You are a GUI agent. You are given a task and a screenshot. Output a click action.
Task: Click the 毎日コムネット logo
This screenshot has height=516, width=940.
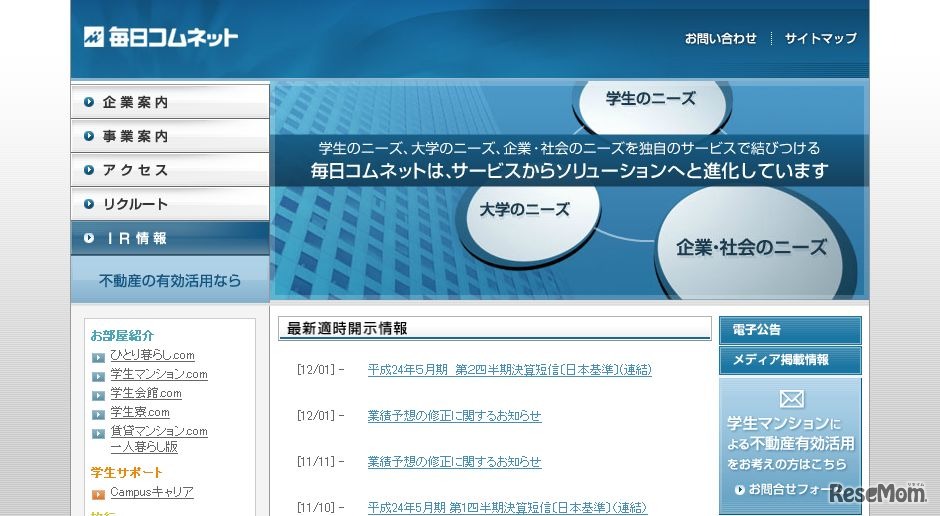coord(161,37)
